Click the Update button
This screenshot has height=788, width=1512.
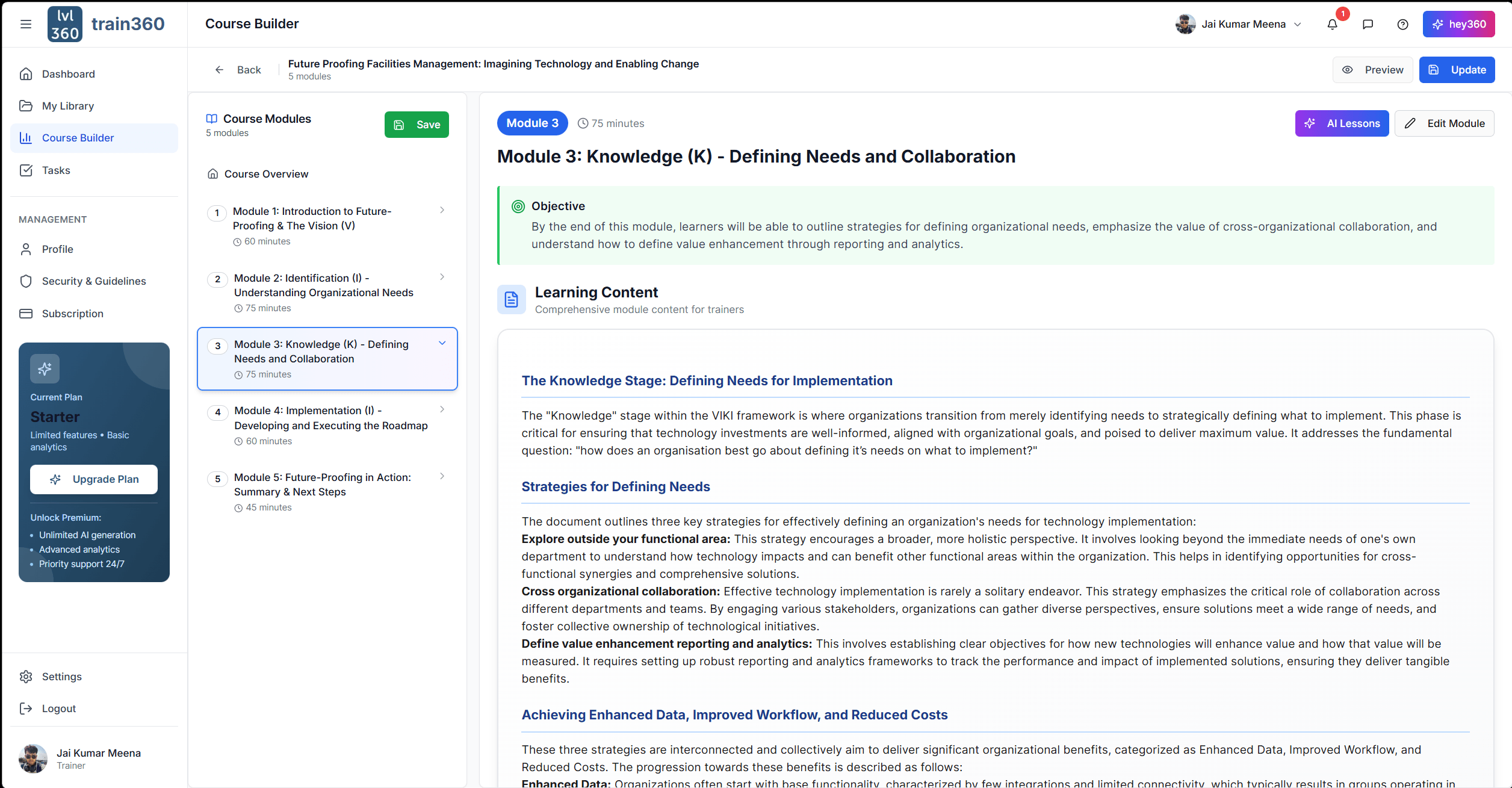(x=1457, y=70)
